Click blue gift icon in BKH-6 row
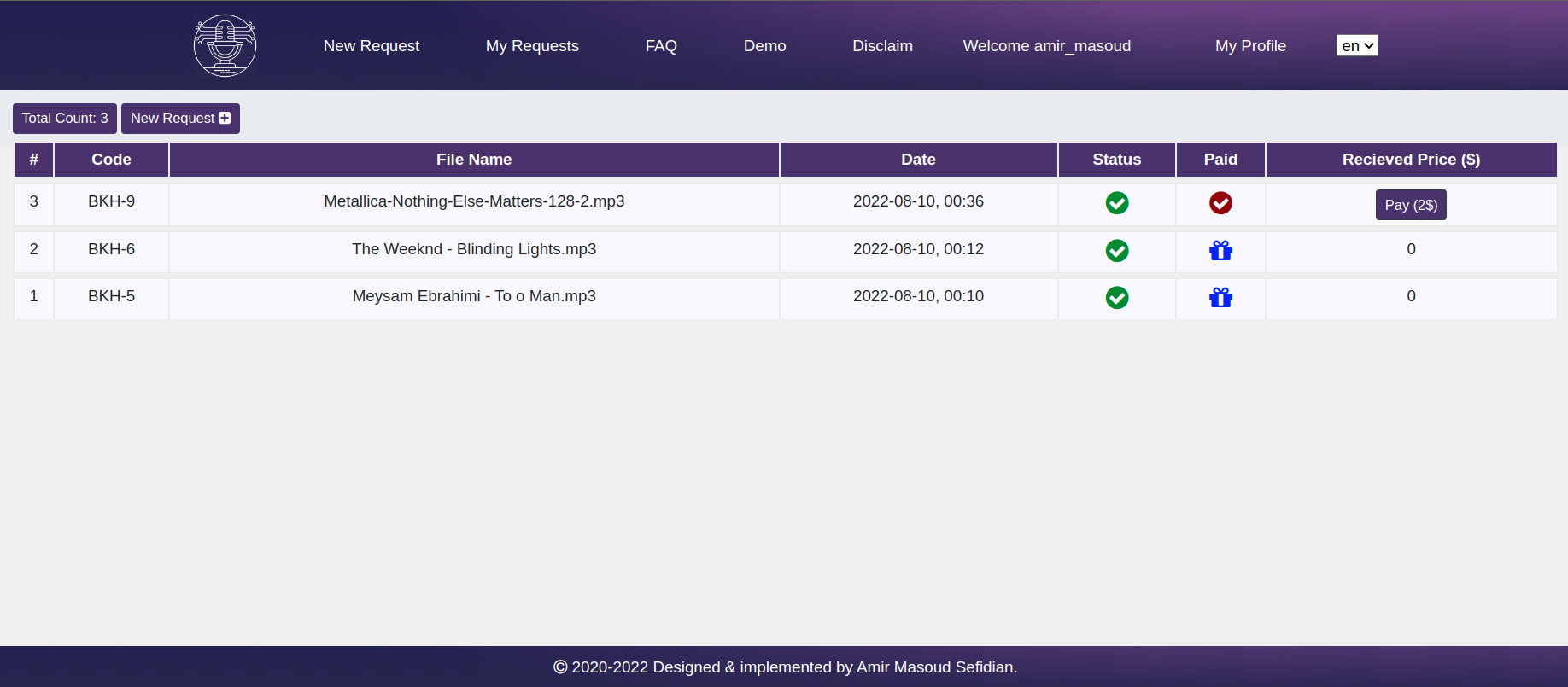Viewport: 1568px width, 687px height. point(1220,250)
